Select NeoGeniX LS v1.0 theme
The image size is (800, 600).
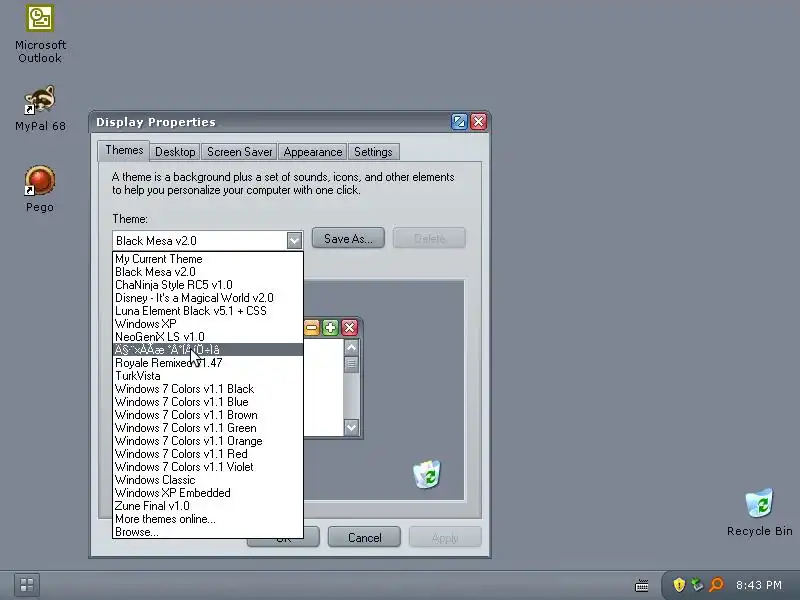[208, 337]
